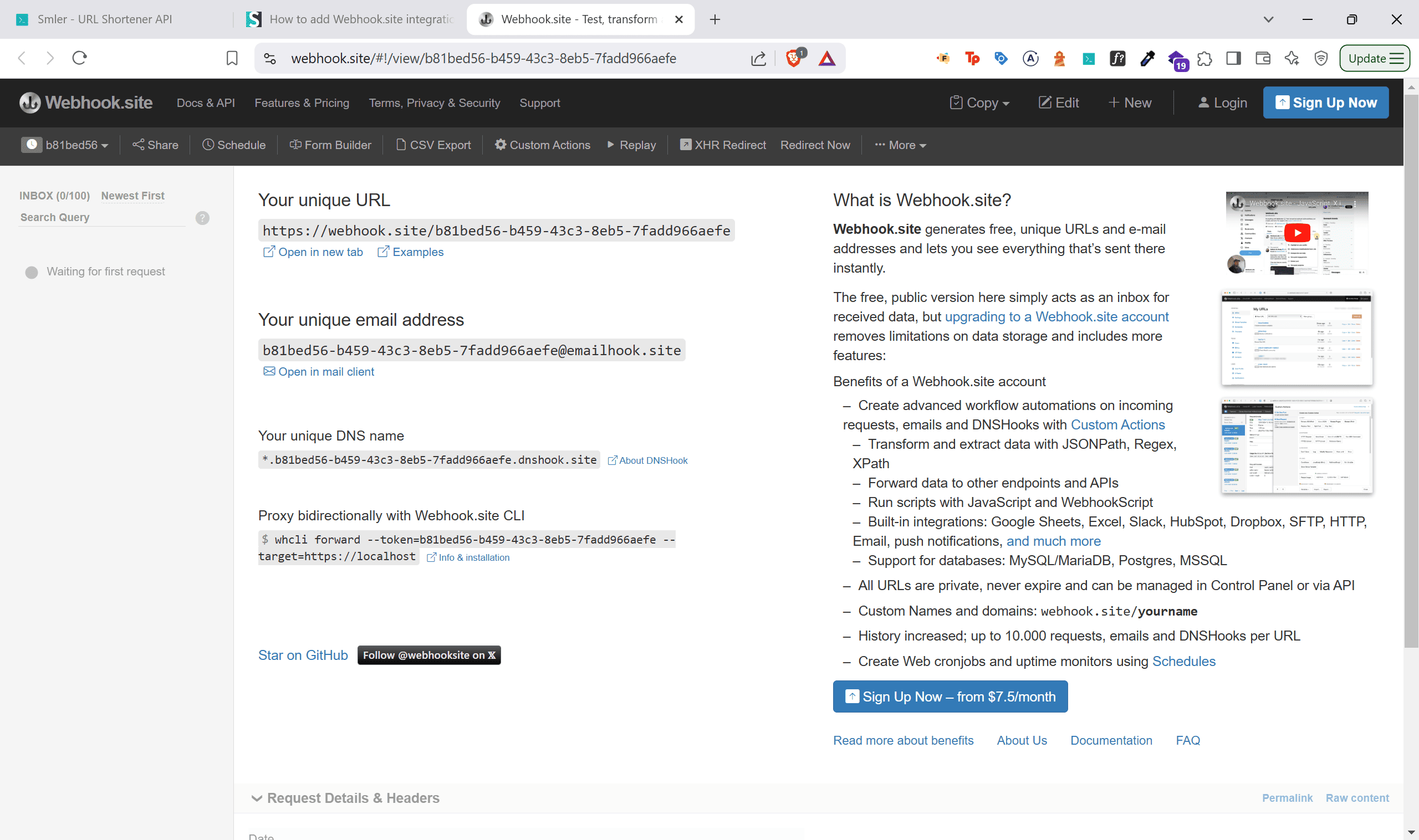Screen dimensions: 1419x840
Task: Open Custom Actions gear item
Action: point(542,145)
